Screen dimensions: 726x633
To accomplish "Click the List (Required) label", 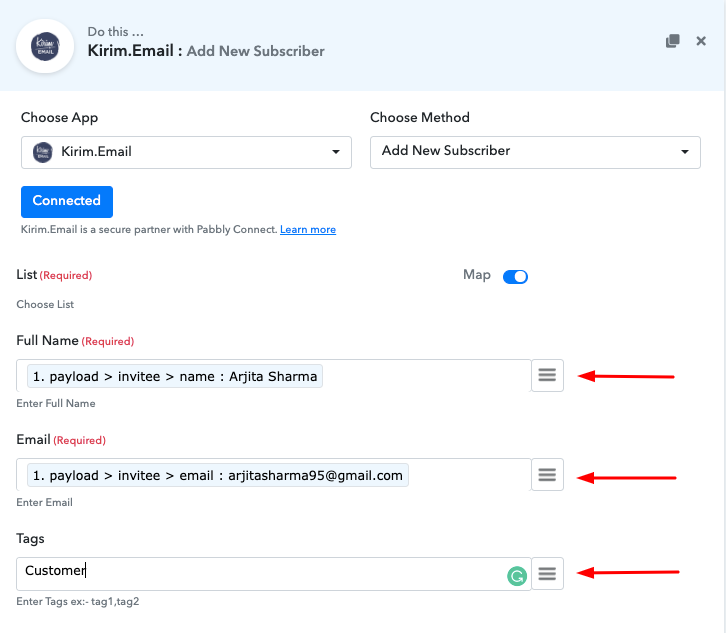I will pyautogui.click(x=54, y=275).
